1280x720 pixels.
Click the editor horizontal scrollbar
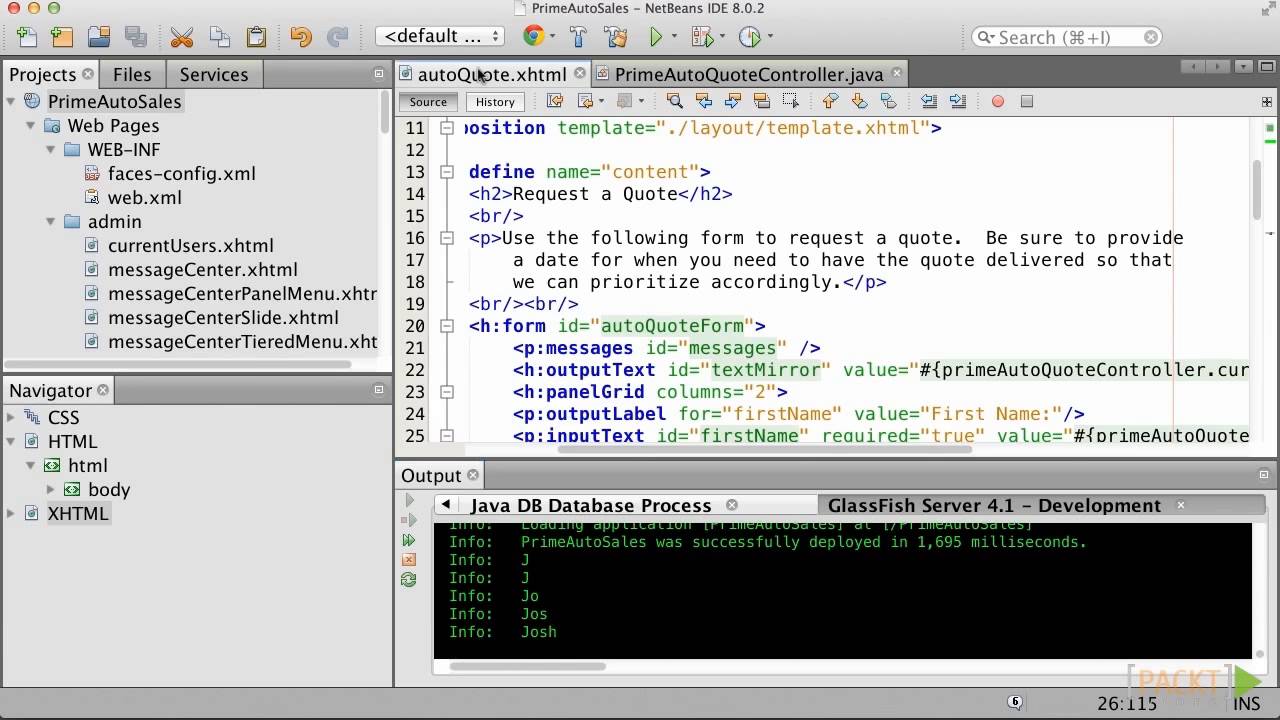coord(764,449)
